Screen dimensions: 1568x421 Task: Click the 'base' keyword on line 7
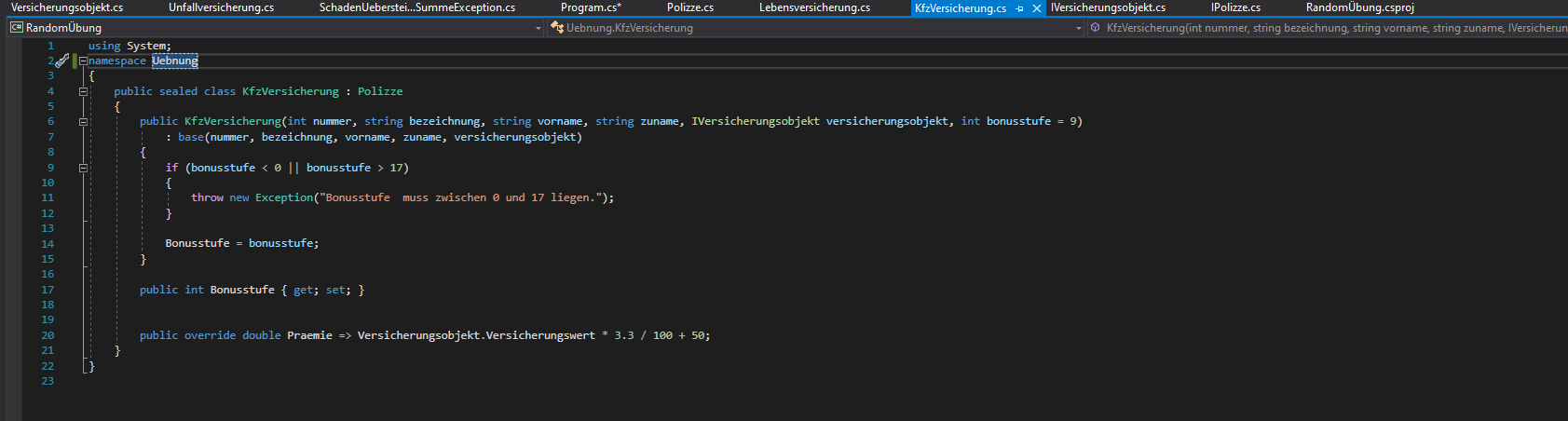click(191, 137)
